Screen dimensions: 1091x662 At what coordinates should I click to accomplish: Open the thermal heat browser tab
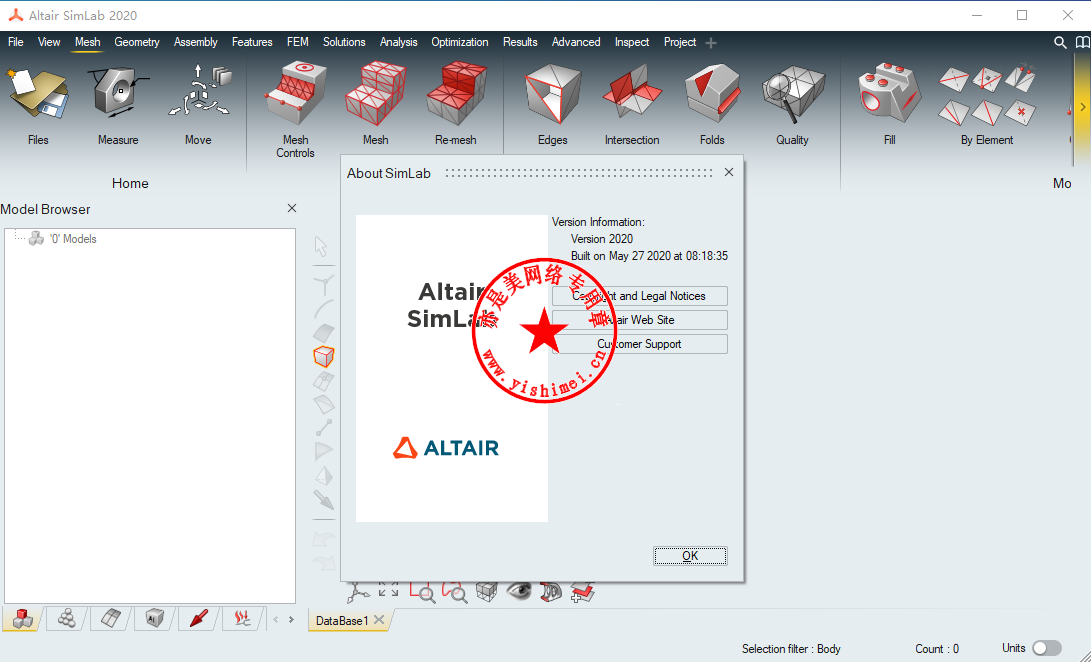point(242,618)
